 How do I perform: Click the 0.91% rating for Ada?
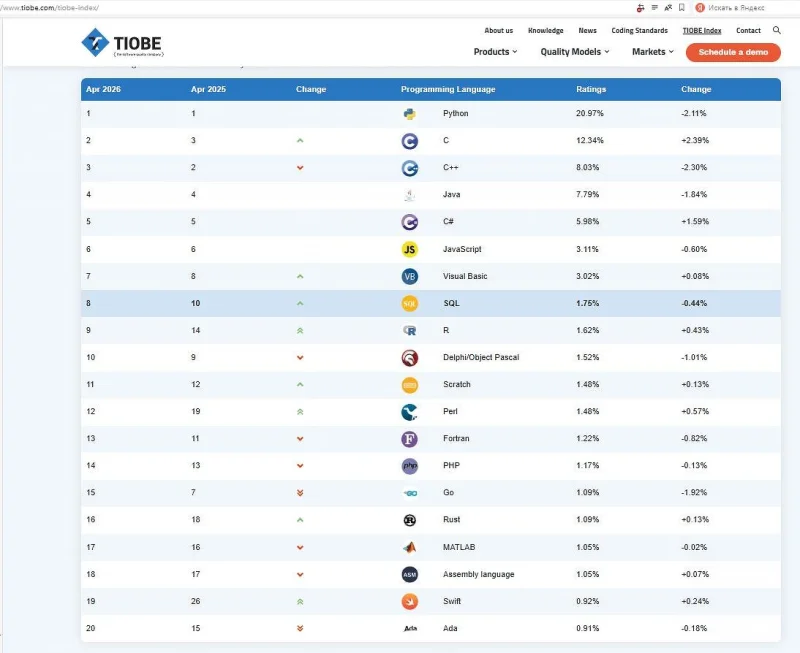pos(588,628)
